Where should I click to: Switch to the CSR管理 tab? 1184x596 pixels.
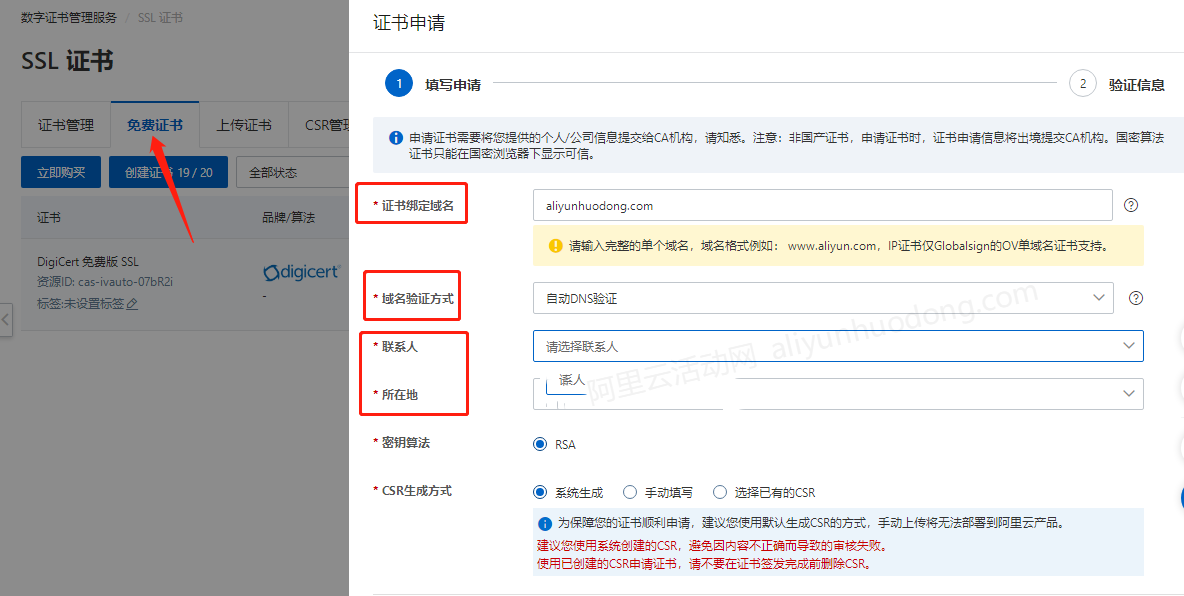pos(326,125)
